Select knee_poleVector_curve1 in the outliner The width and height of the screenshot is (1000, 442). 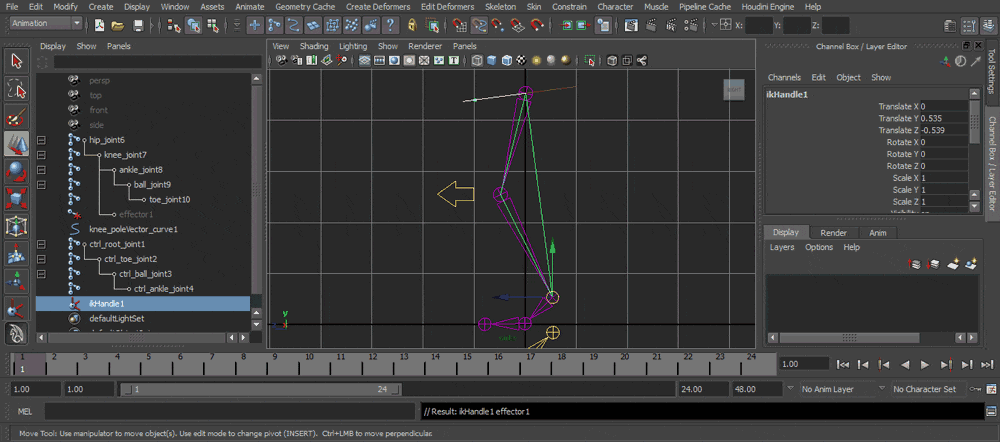click(133, 229)
